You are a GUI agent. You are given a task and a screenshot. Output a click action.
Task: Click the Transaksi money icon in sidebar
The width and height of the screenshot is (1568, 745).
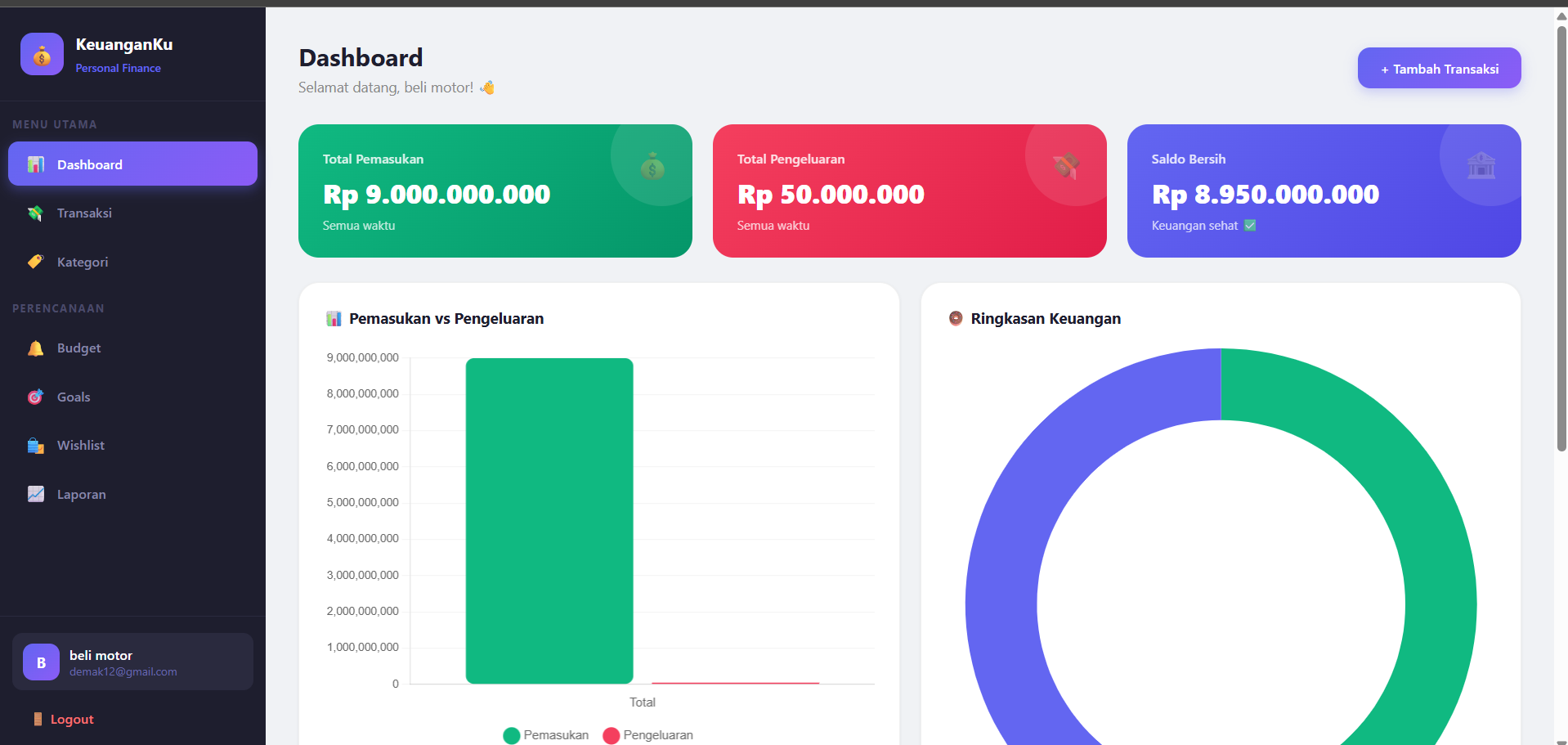coord(36,213)
